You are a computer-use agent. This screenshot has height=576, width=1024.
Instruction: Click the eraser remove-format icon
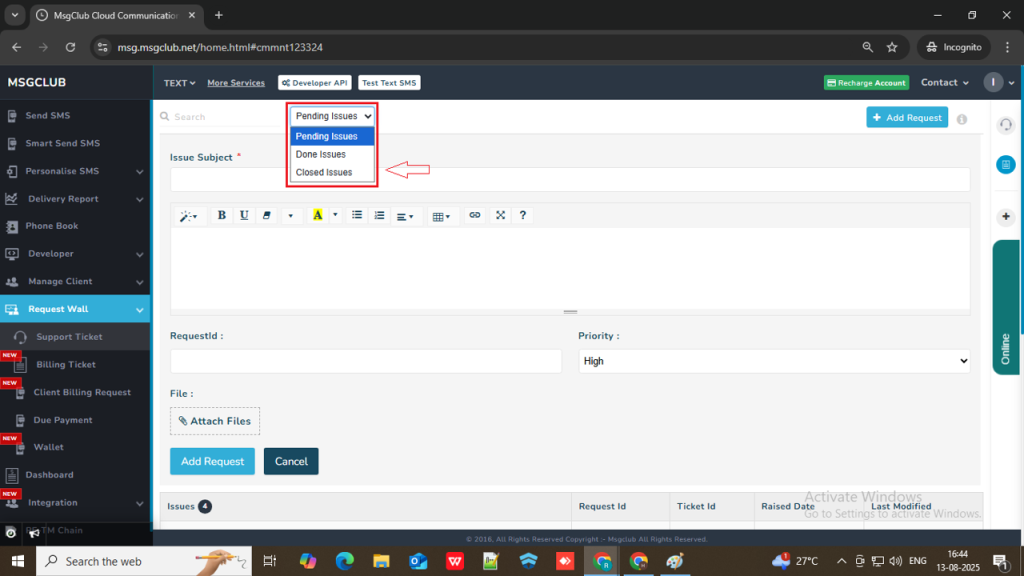(x=266, y=216)
